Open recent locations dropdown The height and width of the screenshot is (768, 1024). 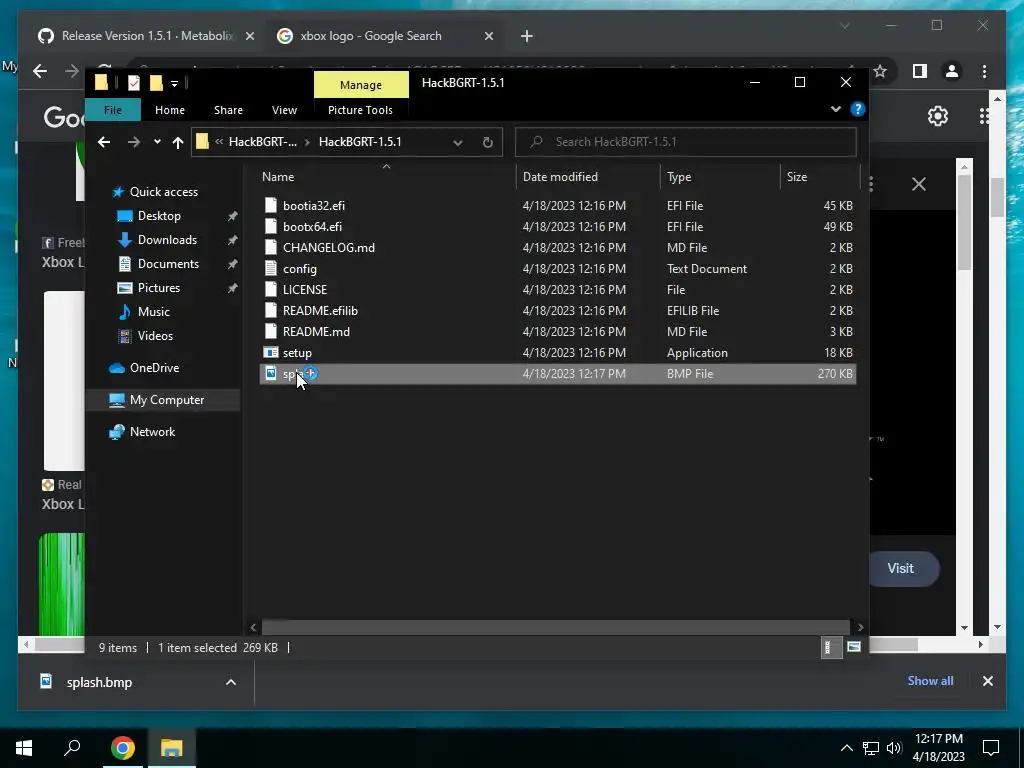tap(157, 142)
